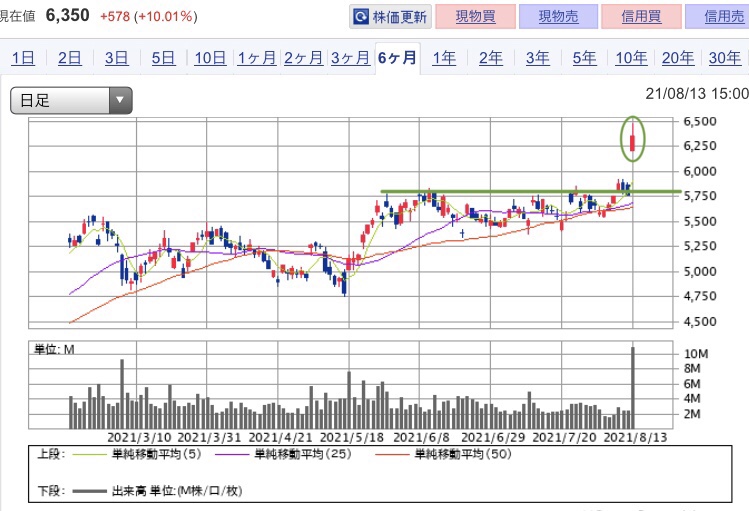
Task: Click the refresh arrow icon in 株価更新
Action: pos(361,17)
